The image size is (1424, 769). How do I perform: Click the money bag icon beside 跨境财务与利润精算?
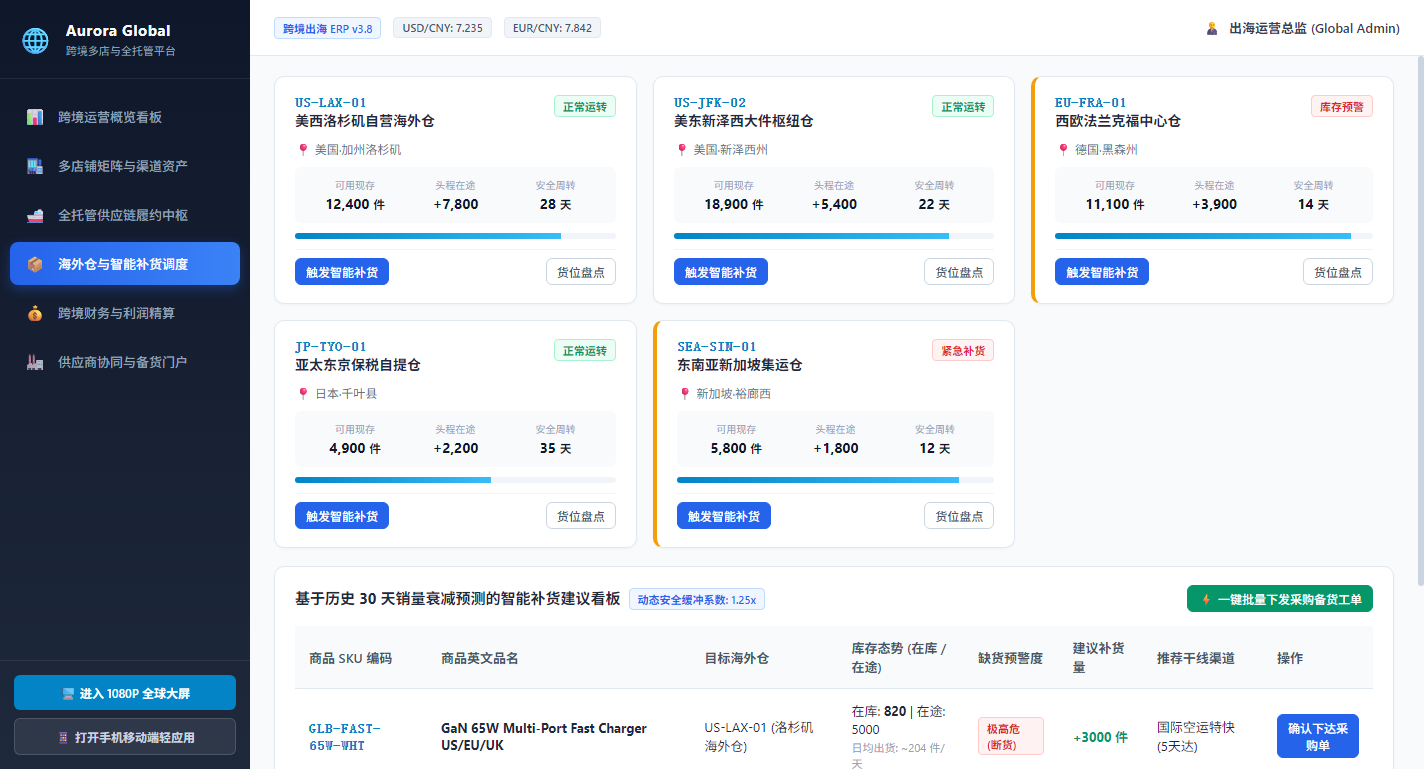35,313
